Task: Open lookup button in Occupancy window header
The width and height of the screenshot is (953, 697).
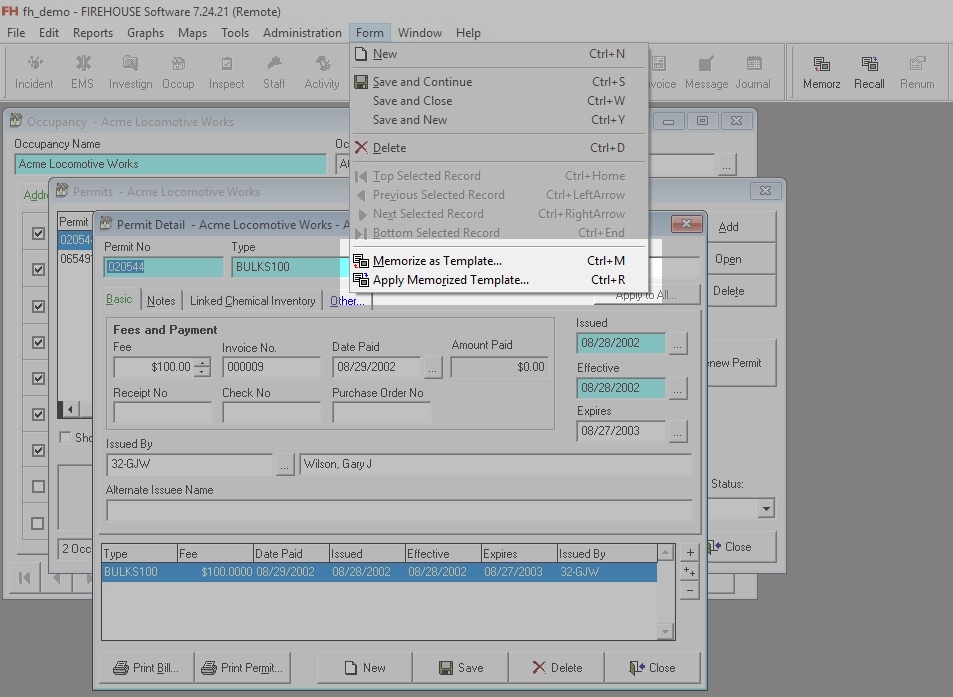Action: coord(726,164)
